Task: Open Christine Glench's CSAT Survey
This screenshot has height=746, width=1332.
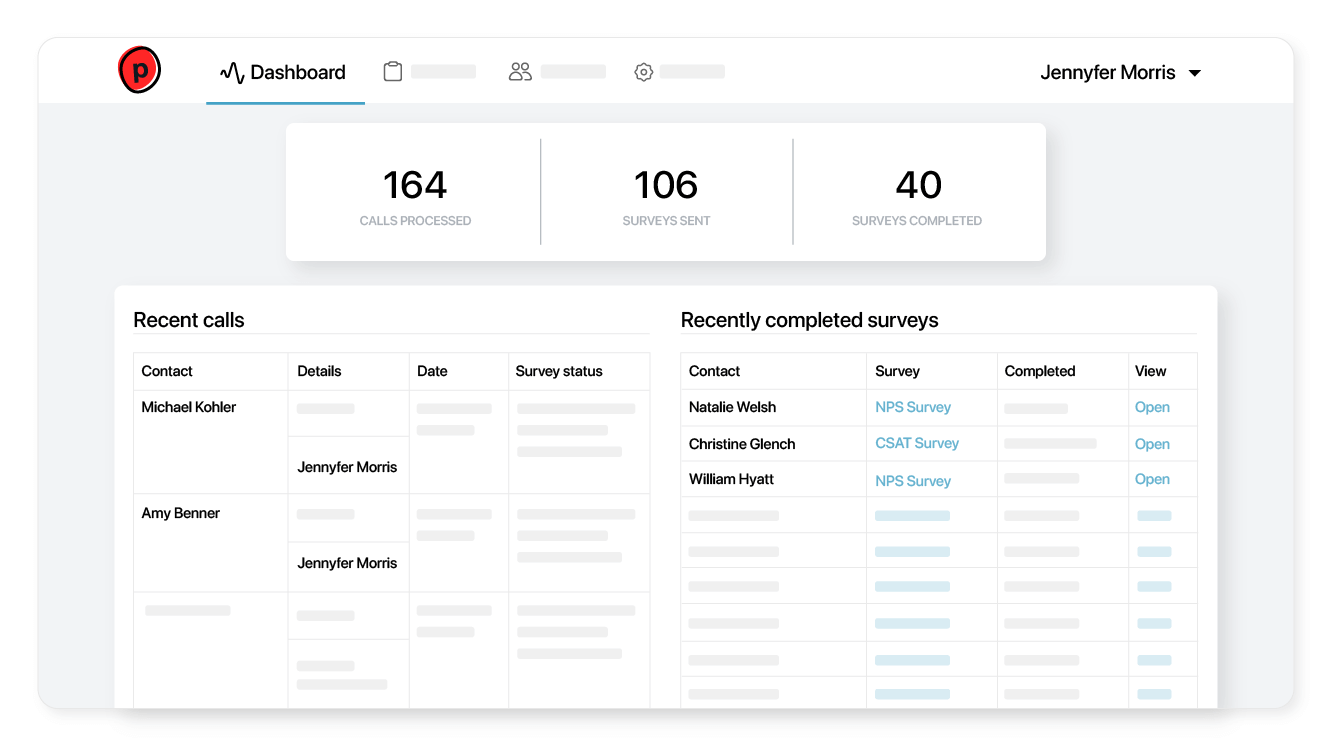Action: coord(917,443)
